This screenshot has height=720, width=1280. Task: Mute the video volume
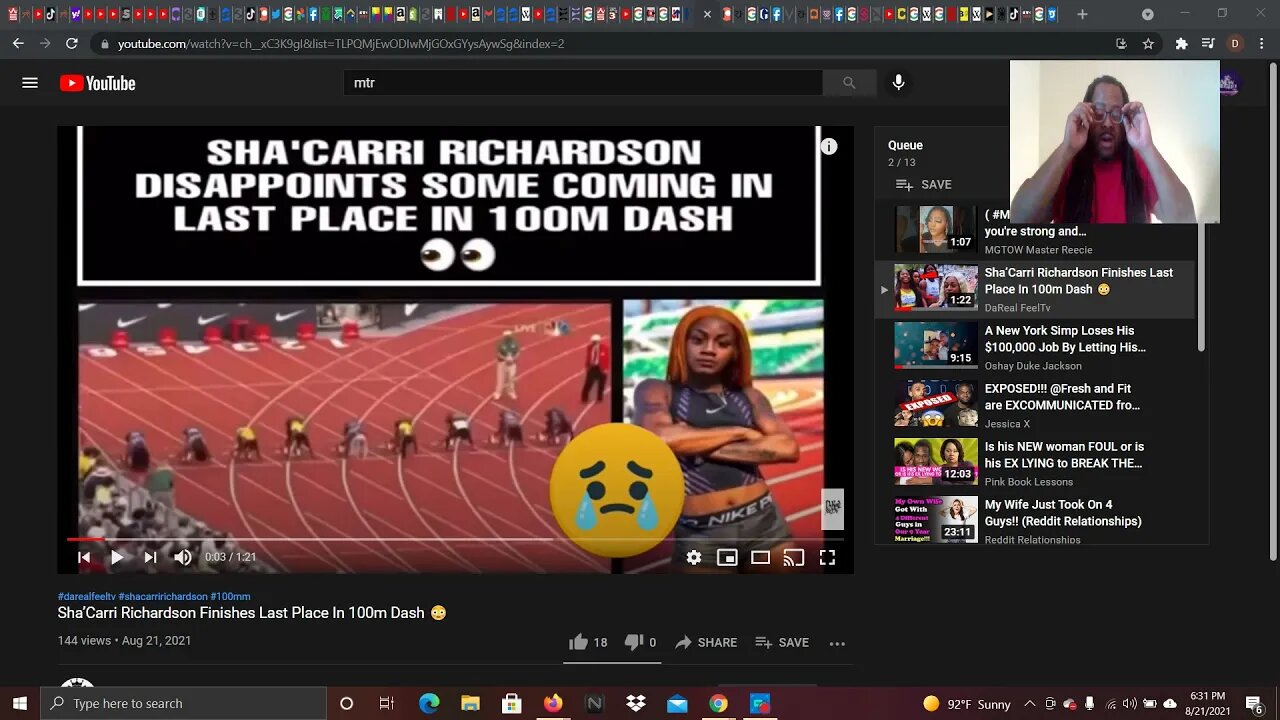[183, 557]
